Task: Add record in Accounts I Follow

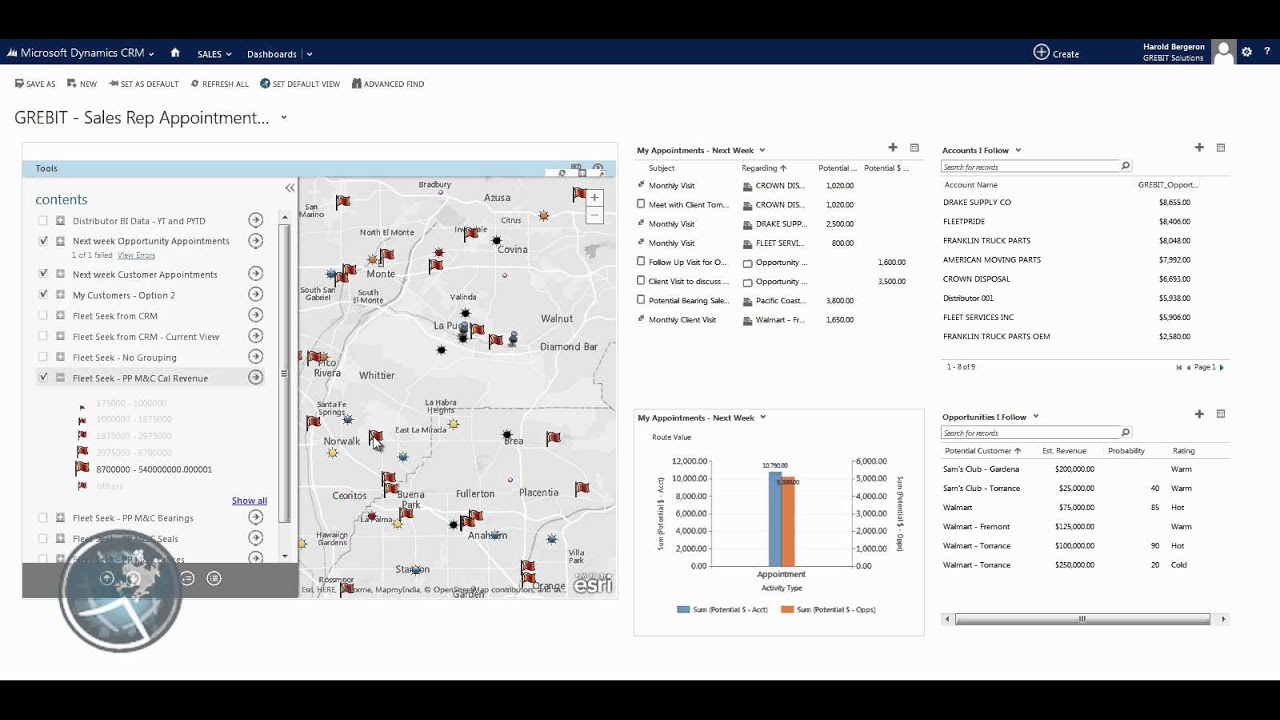Action: (x=1199, y=148)
